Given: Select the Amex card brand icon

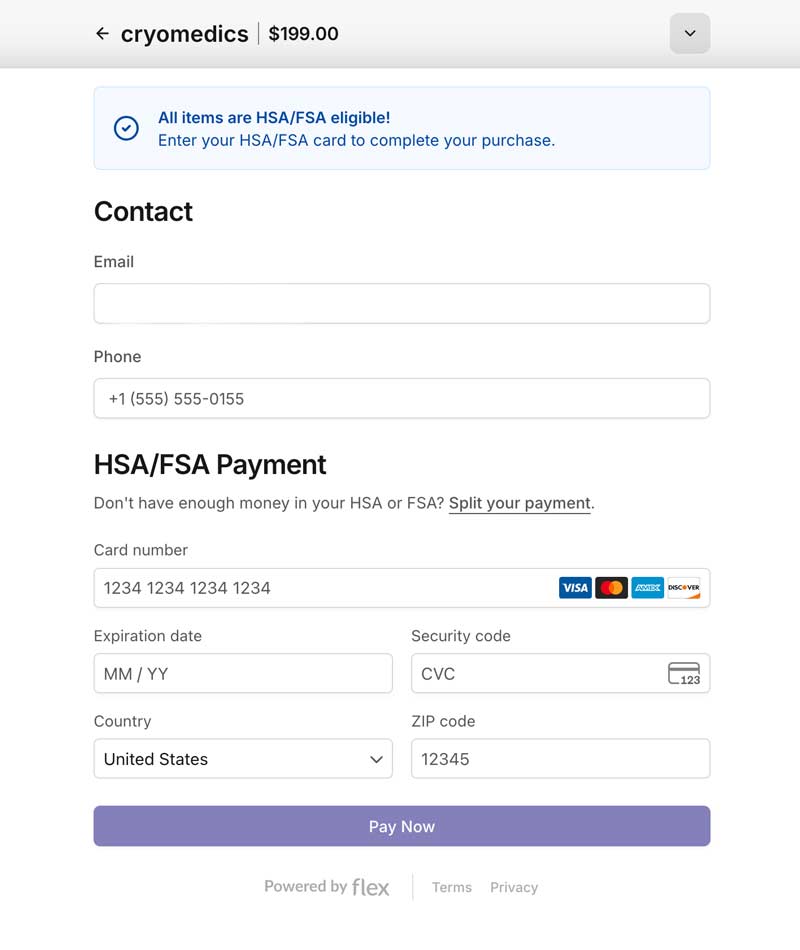Looking at the screenshot, I should point(648,588).
